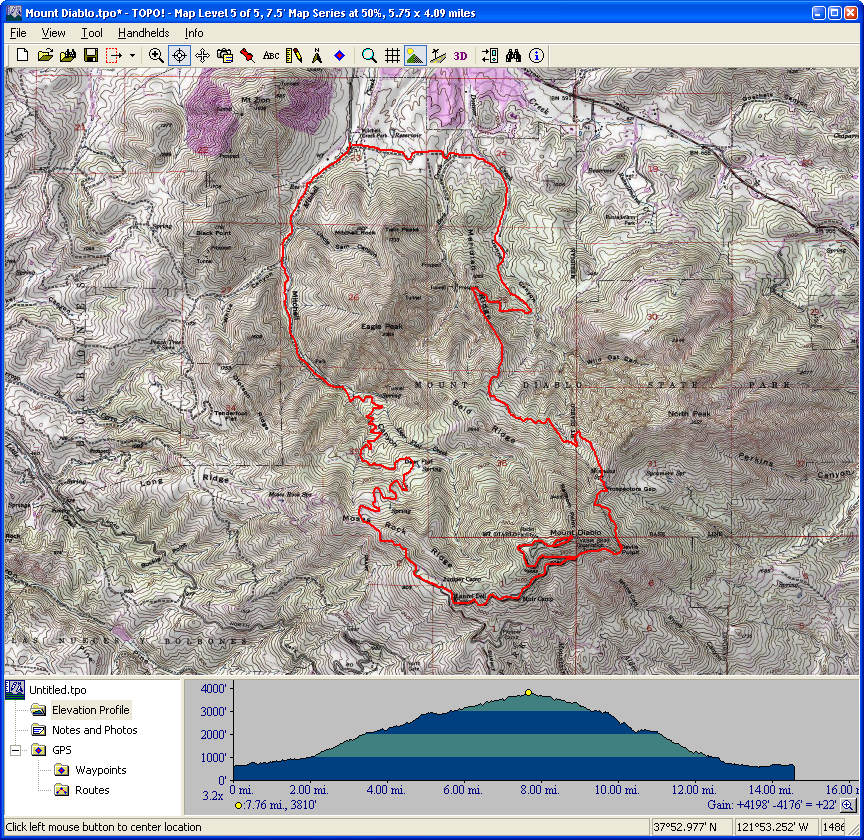
Task: Select Notes and Photos in tree
Action: [x=94, y=730]
